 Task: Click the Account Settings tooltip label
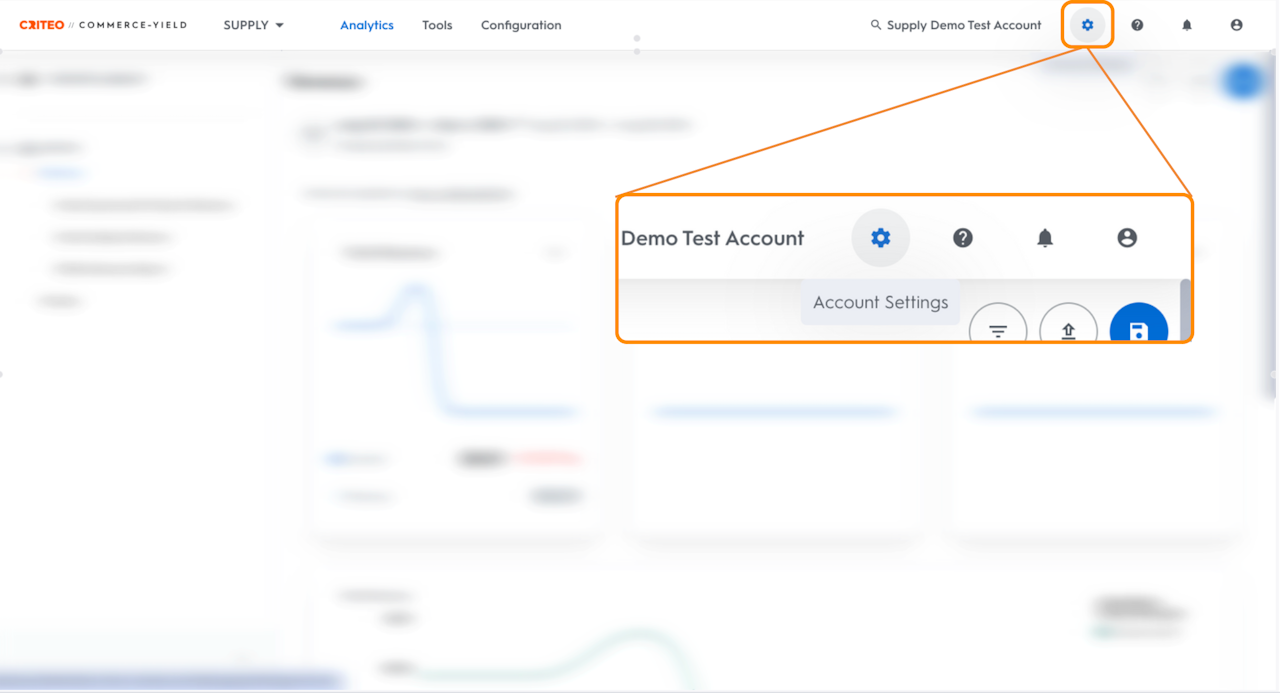click(x=880, y=302)
